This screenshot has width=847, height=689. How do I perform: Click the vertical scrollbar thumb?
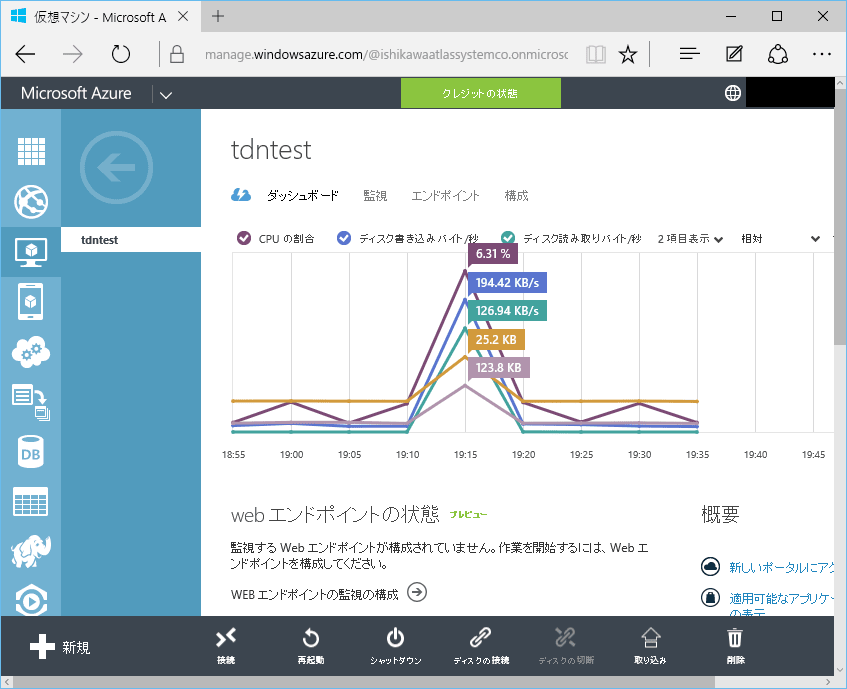click(x=839, y=216)
